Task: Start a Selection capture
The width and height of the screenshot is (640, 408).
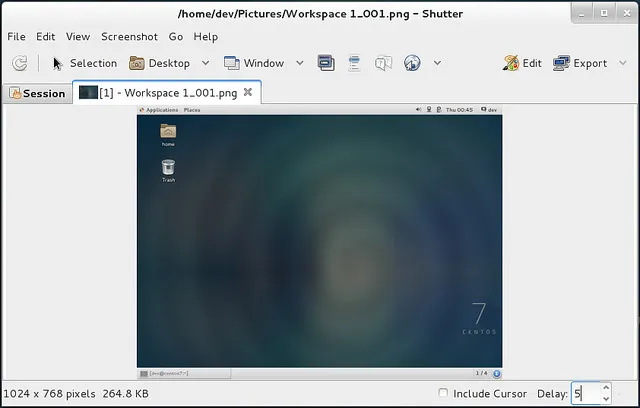Action: [85, 63]
